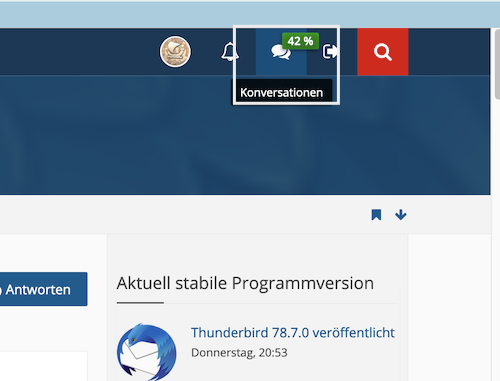Click the Donnerstag, 20:53 timestamp

239,353
